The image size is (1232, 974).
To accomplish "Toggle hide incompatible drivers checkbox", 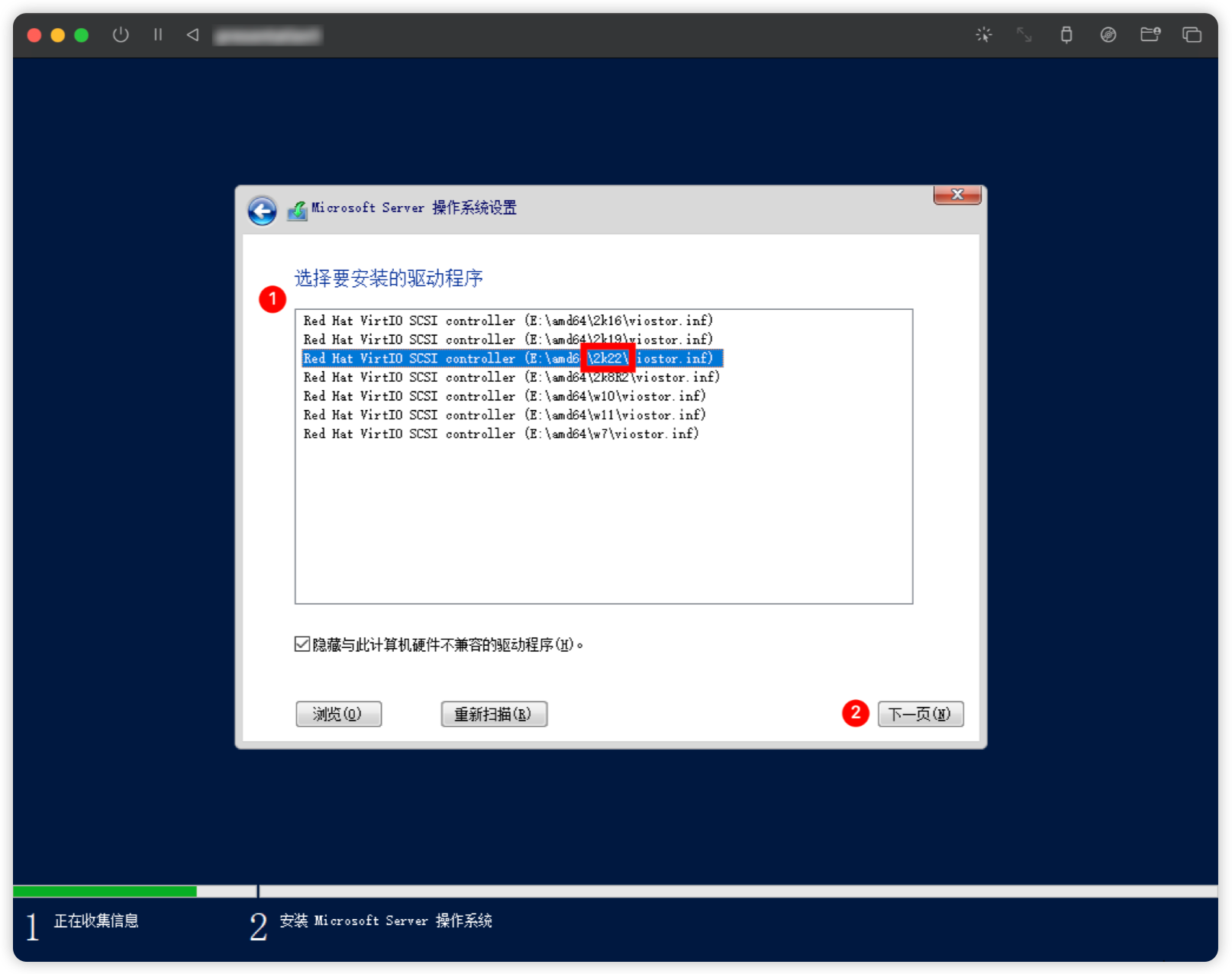I will pyautogui.click(x=302, y=644).
